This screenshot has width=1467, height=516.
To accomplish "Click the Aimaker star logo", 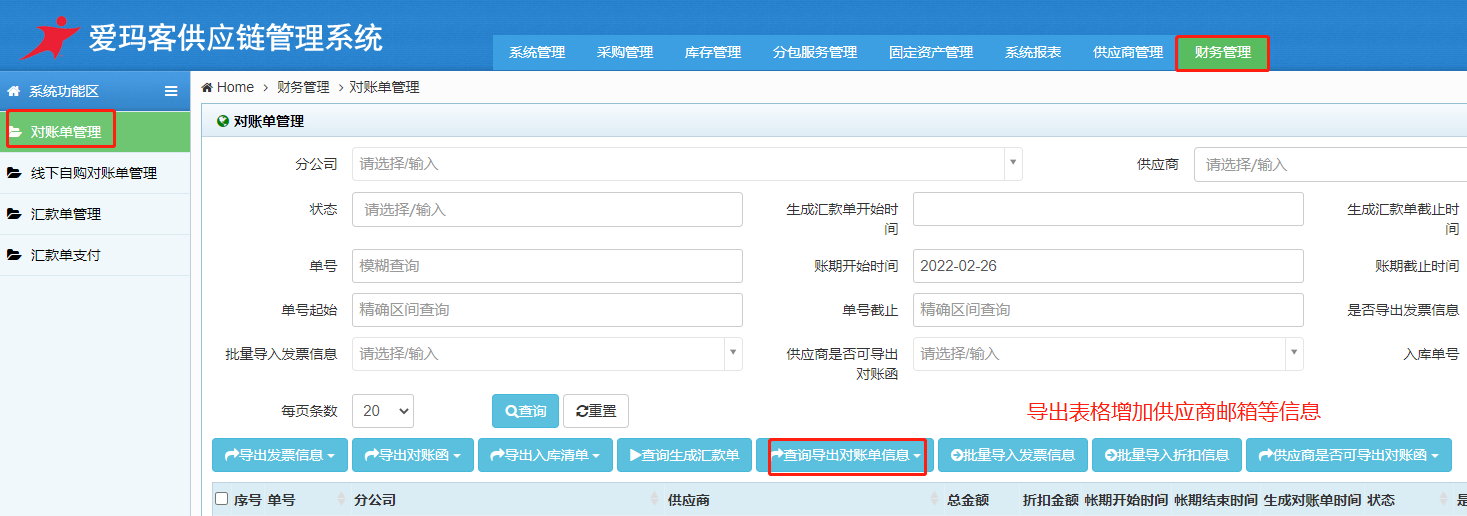I will [x=50, y=37].
